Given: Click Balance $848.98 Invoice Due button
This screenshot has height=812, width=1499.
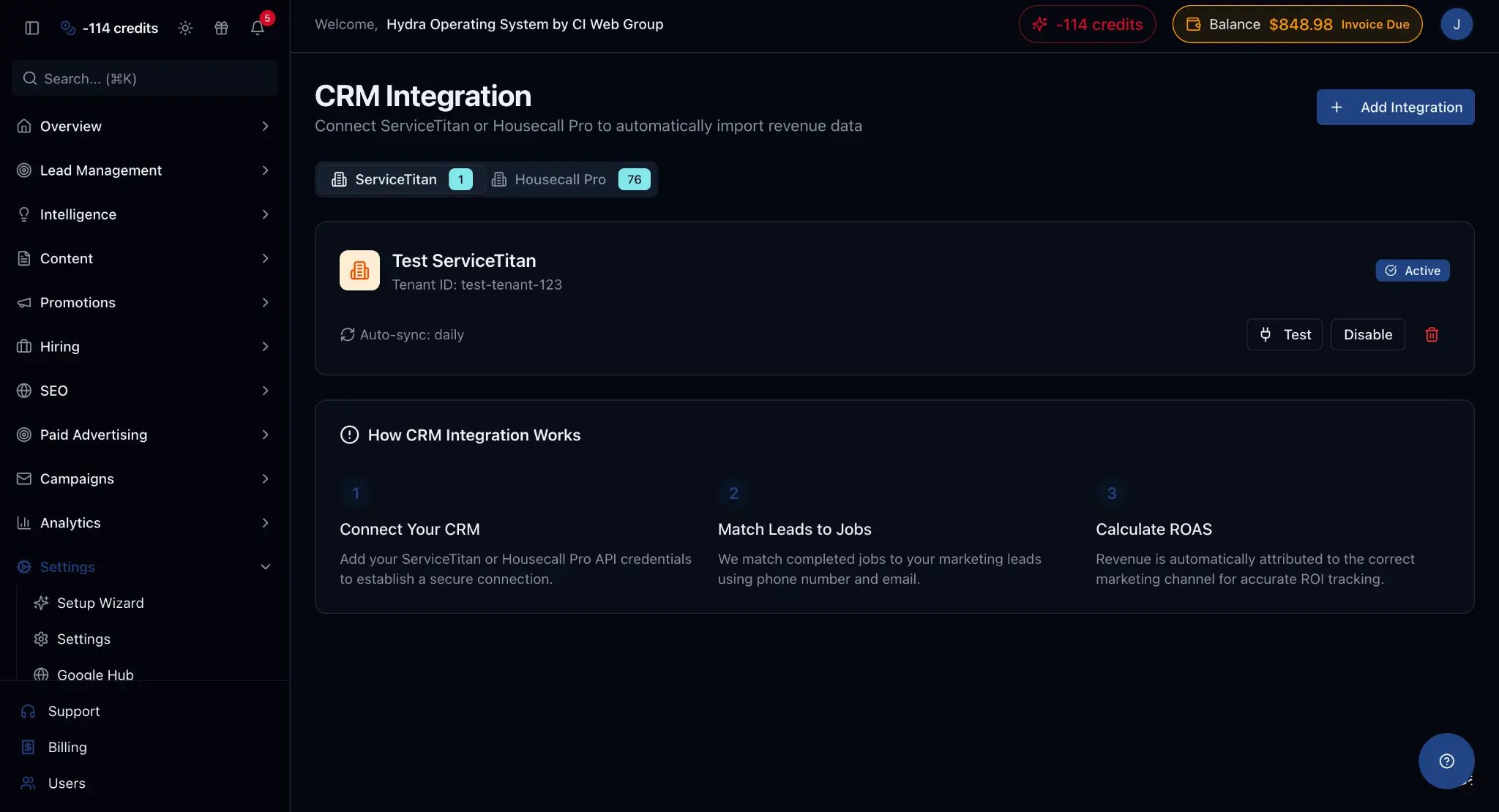Looking at the screenshot, I should 1297,24.
